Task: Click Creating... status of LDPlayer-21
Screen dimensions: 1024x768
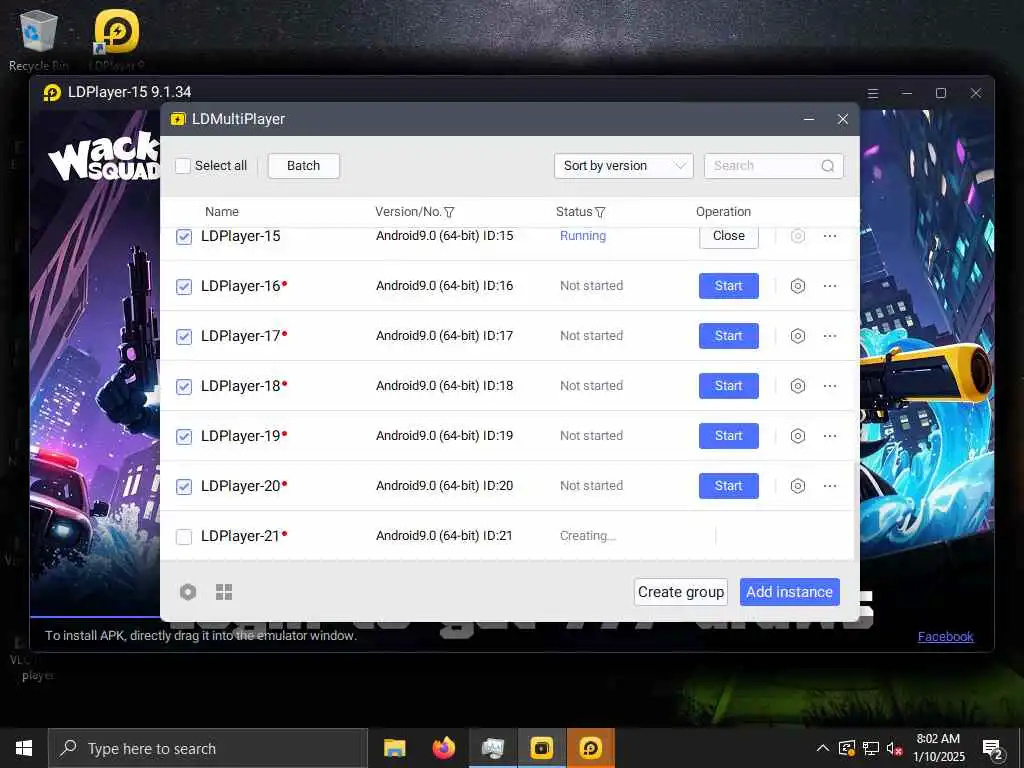Action: (587, 536)
